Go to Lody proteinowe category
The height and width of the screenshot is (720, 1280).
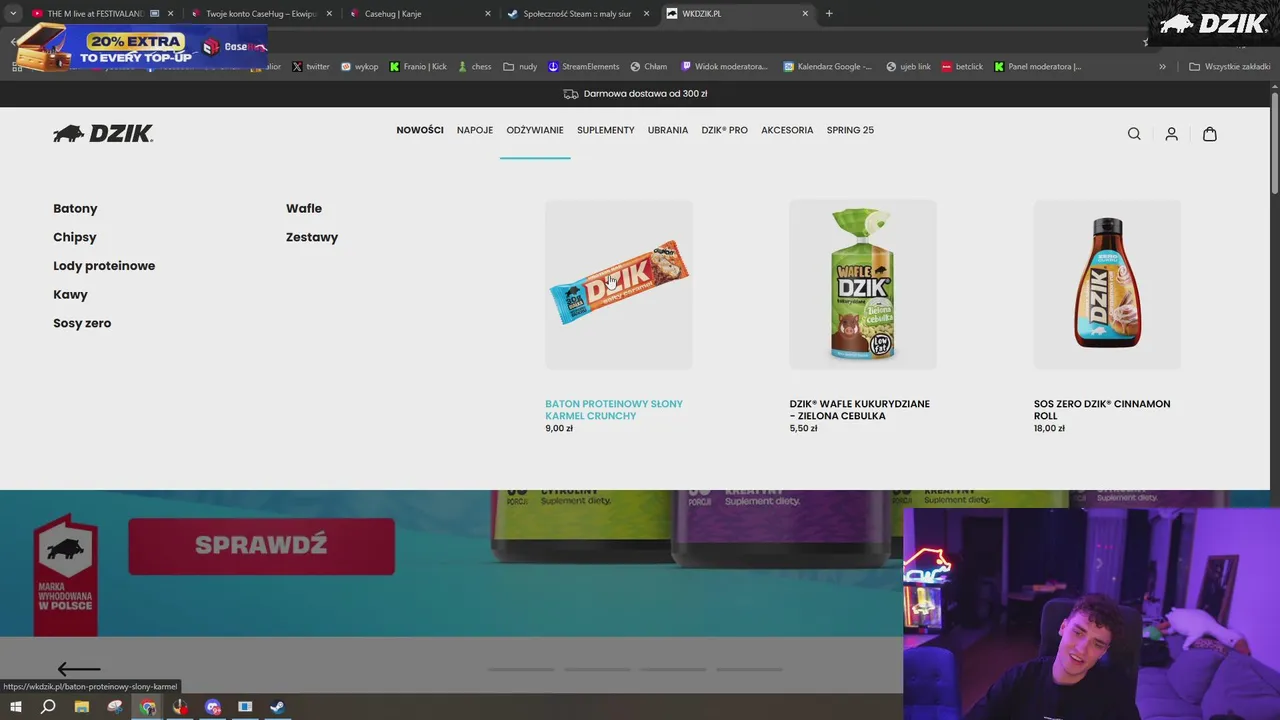tap(104, 266)
